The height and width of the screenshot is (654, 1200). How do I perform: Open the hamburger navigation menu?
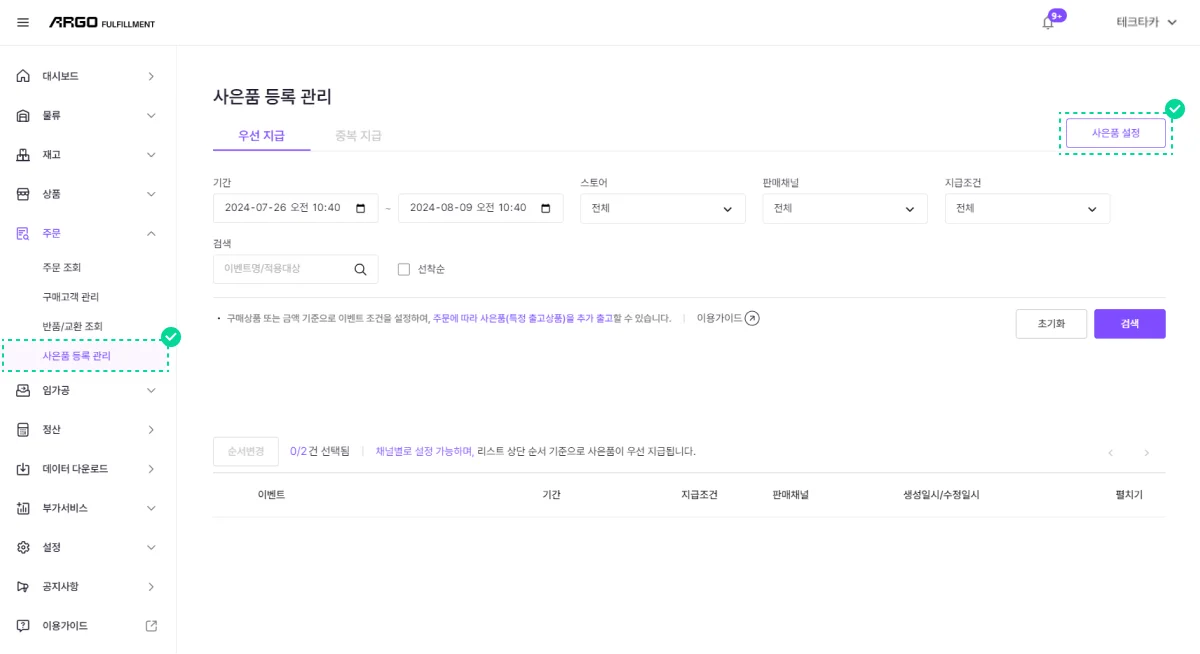pyautogui.click(x=22, y=22)
